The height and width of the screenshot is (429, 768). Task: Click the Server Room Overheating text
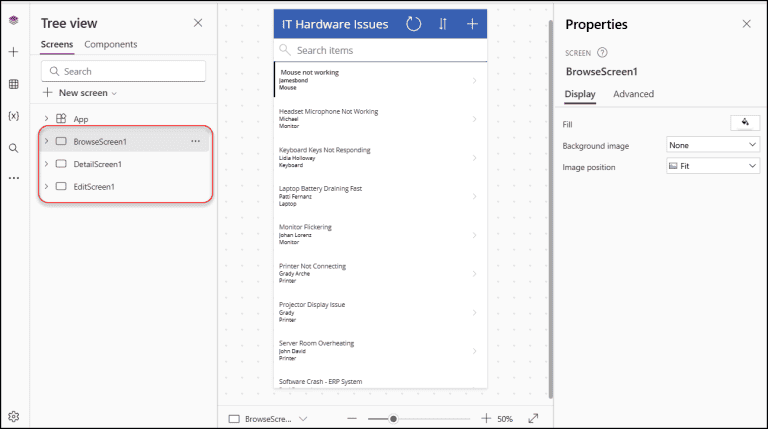click(316, 343)
